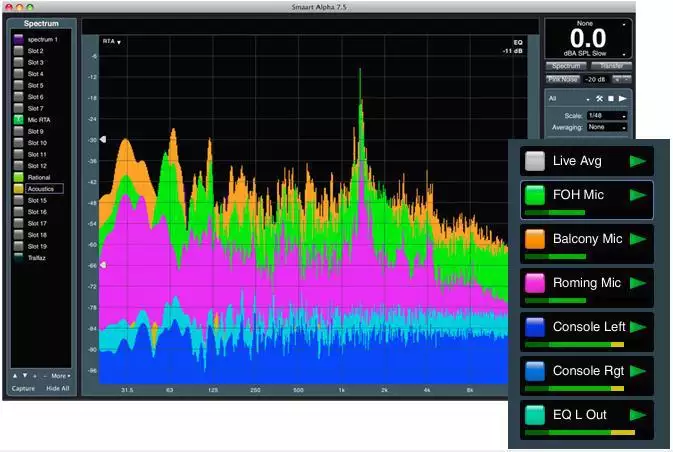Start the Console Rgt measurement arrow
Screen dimensions: 673x452
(x=638, y=371)
